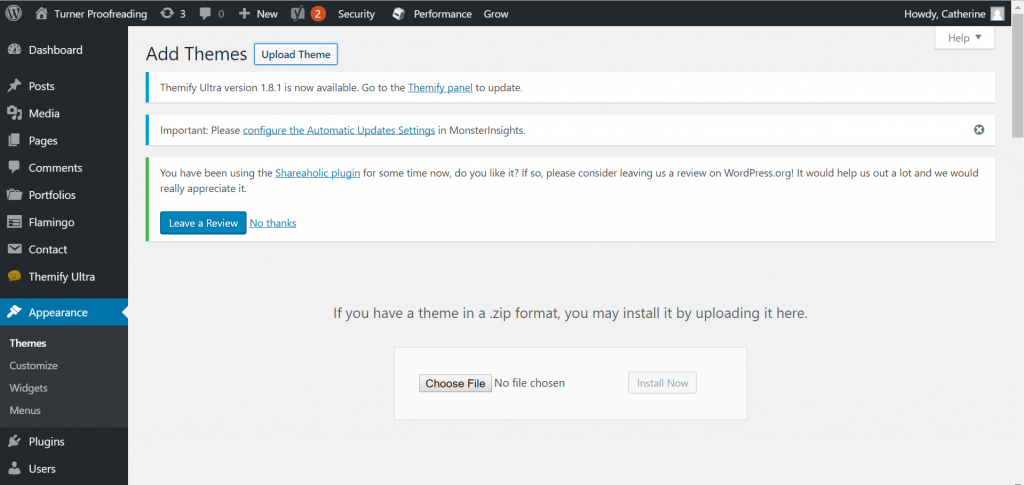This screenshot has height=485, width=1024.
Task: Open the Themify Ultra menu label
Action: point(61,277)
